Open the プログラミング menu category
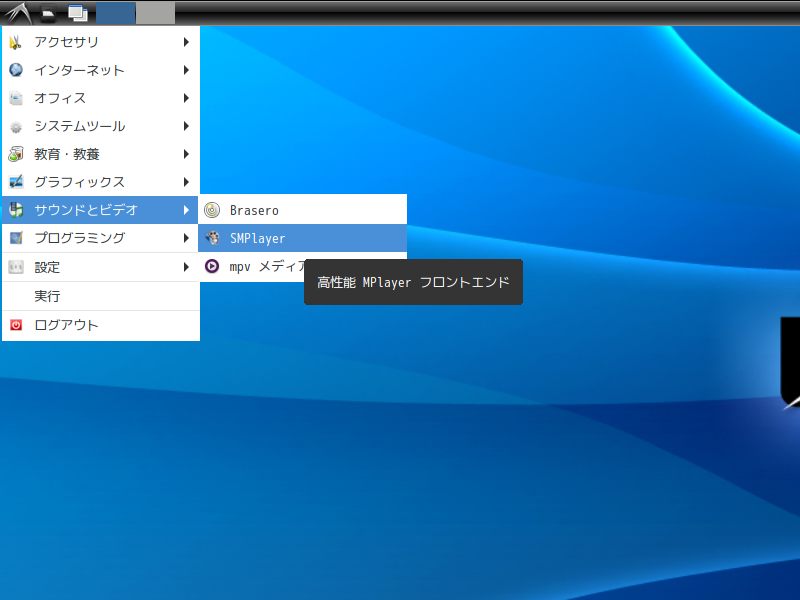The height and width of the screenshot is (600, 800). click(101, 238)
